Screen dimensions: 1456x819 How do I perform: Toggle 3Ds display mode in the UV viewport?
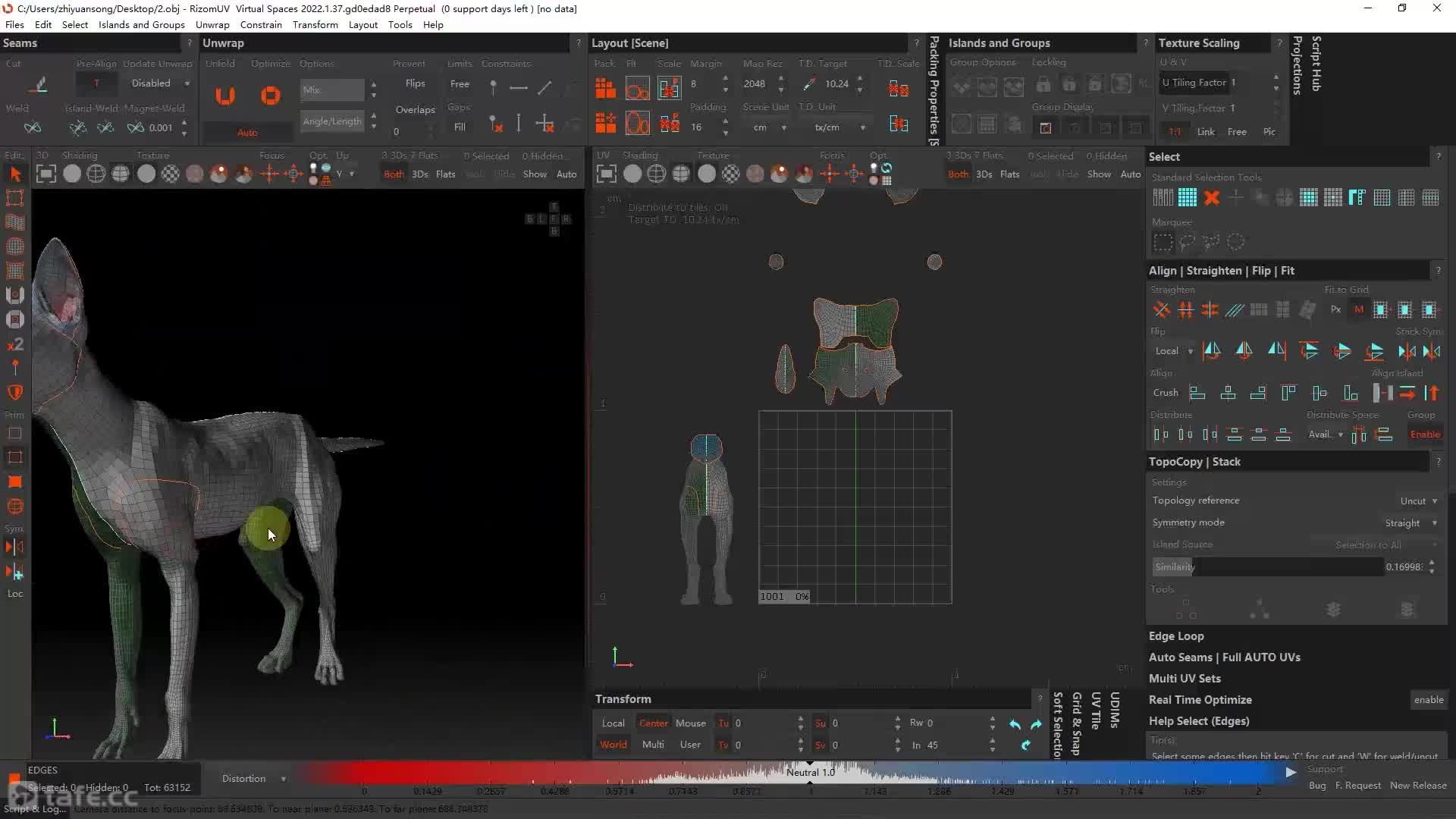(984, 174)
